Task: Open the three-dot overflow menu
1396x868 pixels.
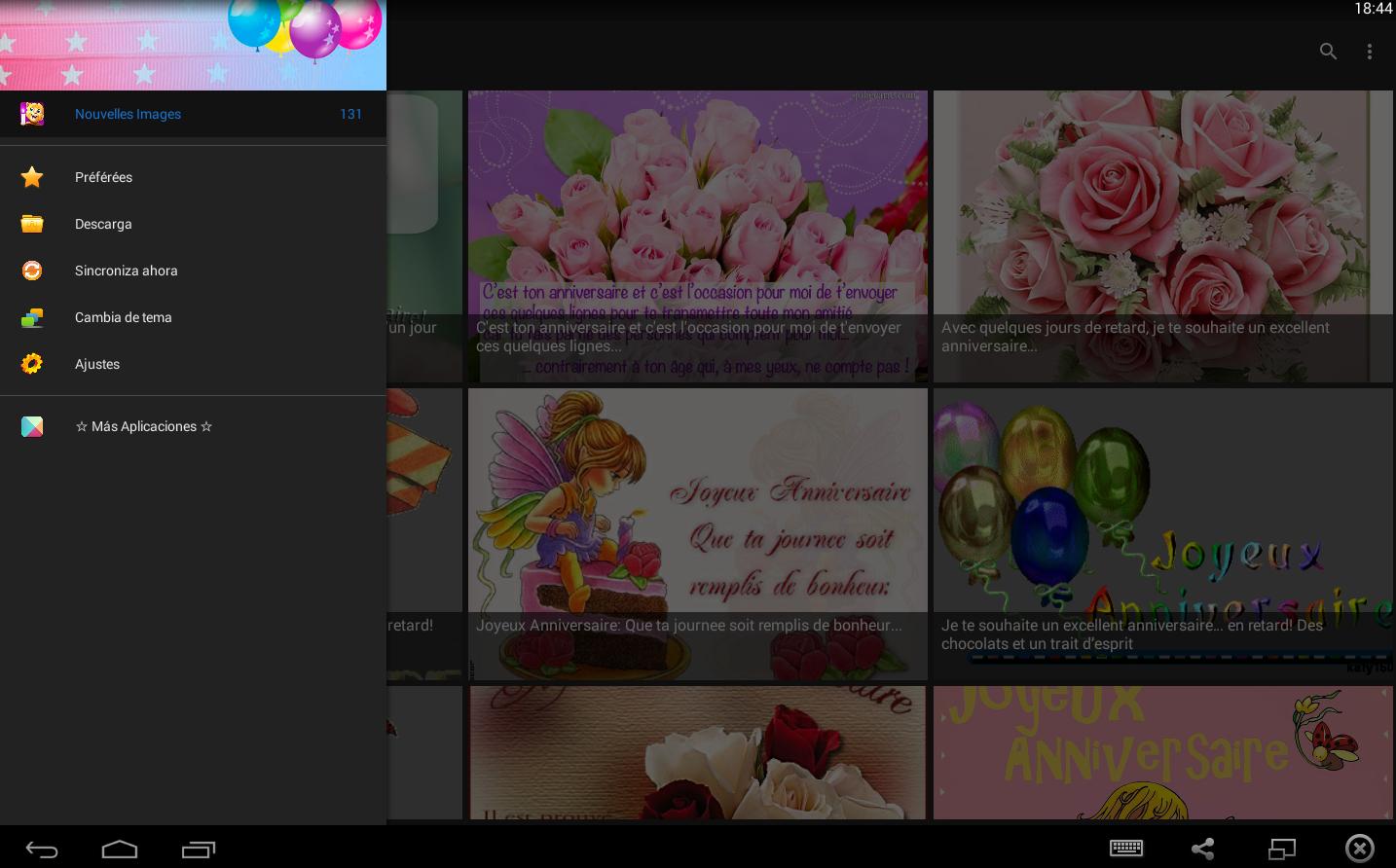Action: [1369, 52]
